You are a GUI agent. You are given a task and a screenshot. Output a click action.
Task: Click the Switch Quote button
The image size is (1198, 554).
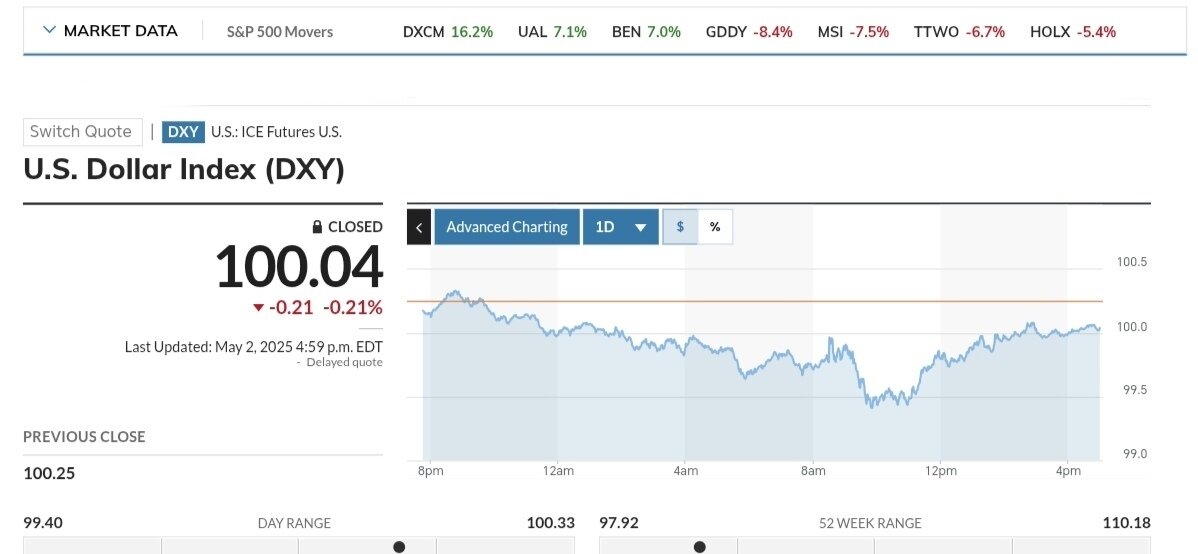pyautogui.click(x=81, y=131)
